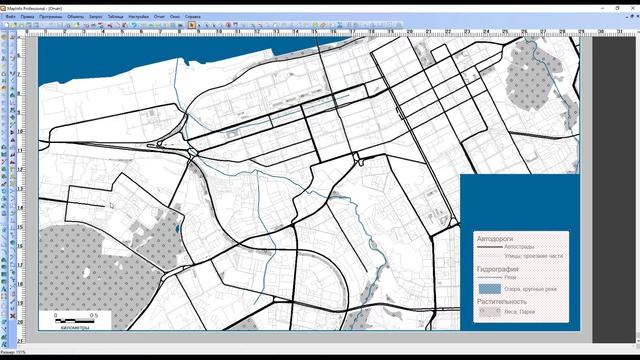This screenshot has height=360, width=640.
Task: Click the Озера, крупные реки legend label
Action: tap(530, 289)
